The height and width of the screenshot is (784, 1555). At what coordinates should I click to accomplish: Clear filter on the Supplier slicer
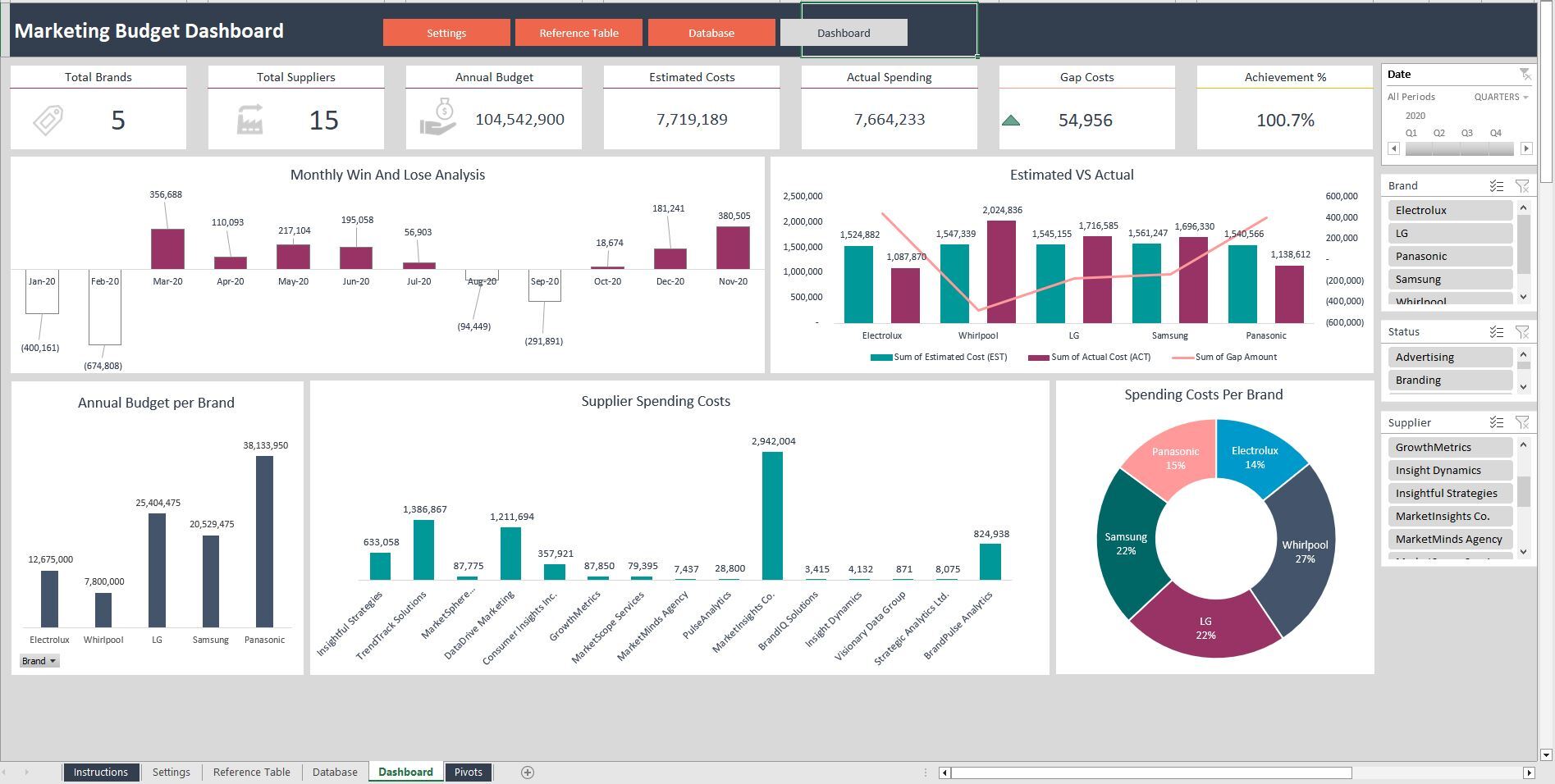1522,422
